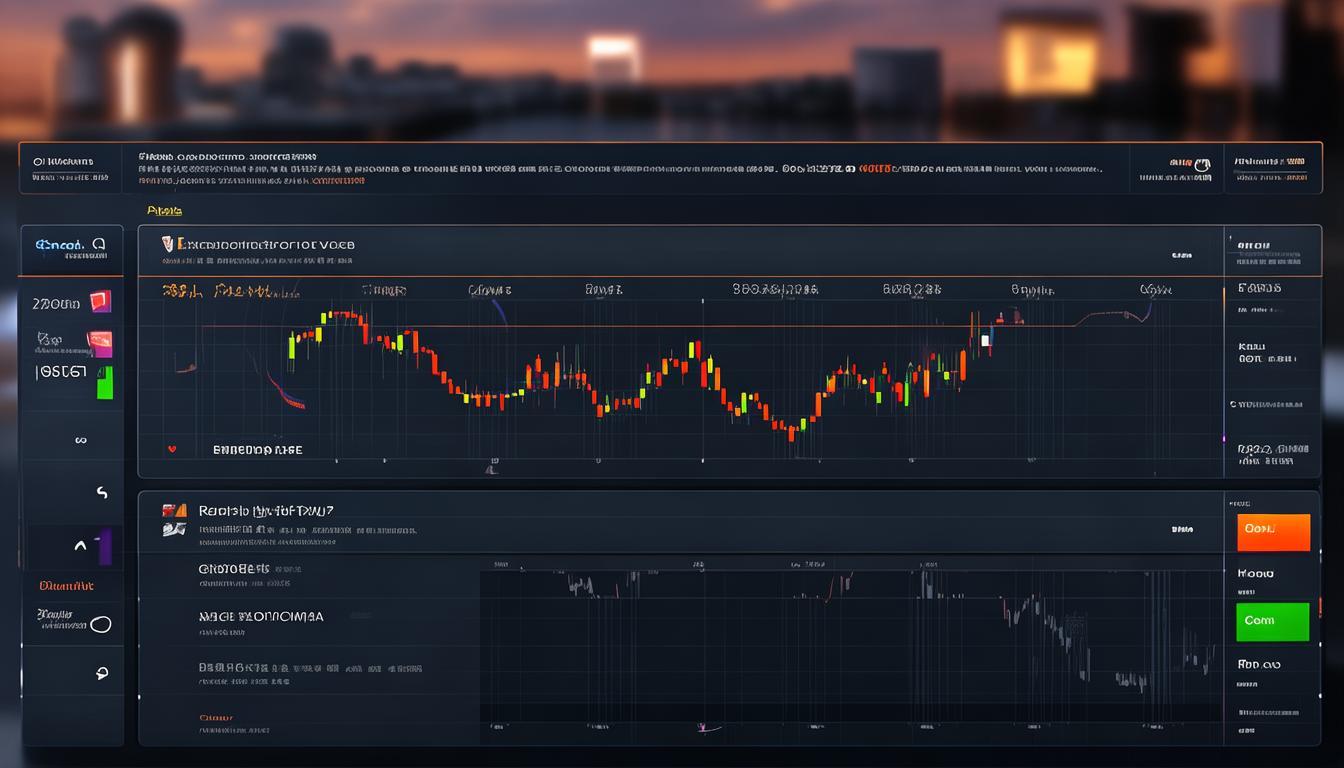Click the purple color swatch in the sidebar
Viewport: 1344px width, 768px height.
[x=105, y=547]
